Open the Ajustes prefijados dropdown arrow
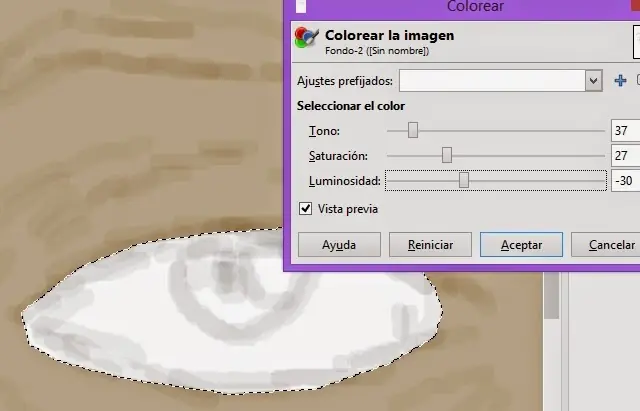 593,80
